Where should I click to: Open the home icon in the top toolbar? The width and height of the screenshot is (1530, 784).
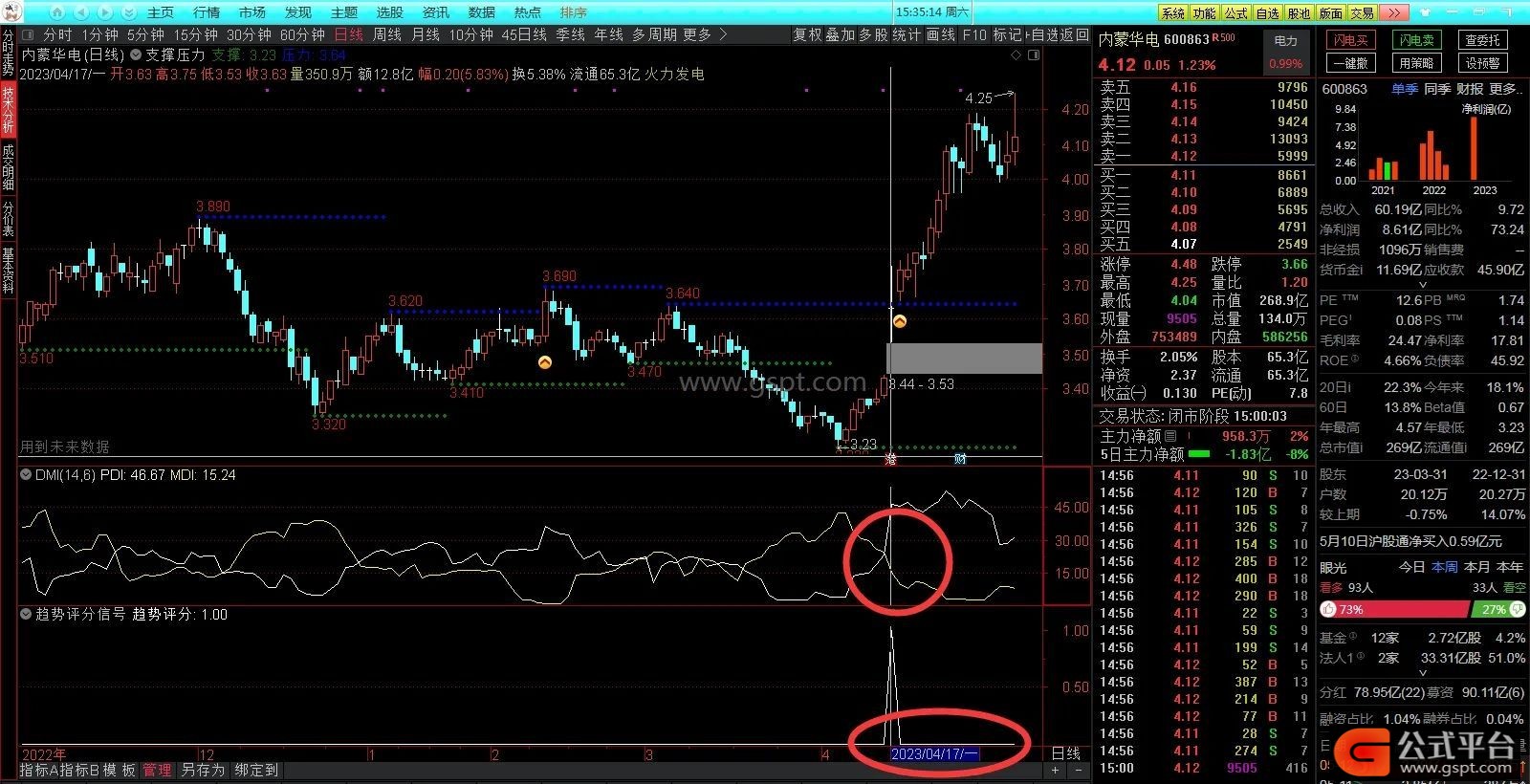click(55, 12)
